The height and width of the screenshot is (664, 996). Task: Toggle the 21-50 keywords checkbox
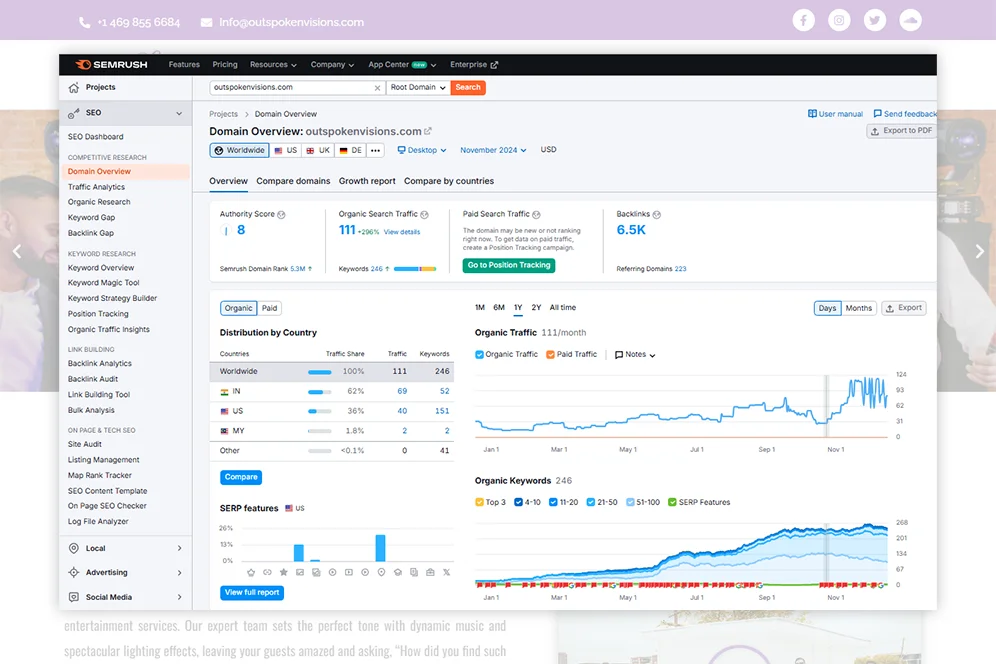[591, 502]
